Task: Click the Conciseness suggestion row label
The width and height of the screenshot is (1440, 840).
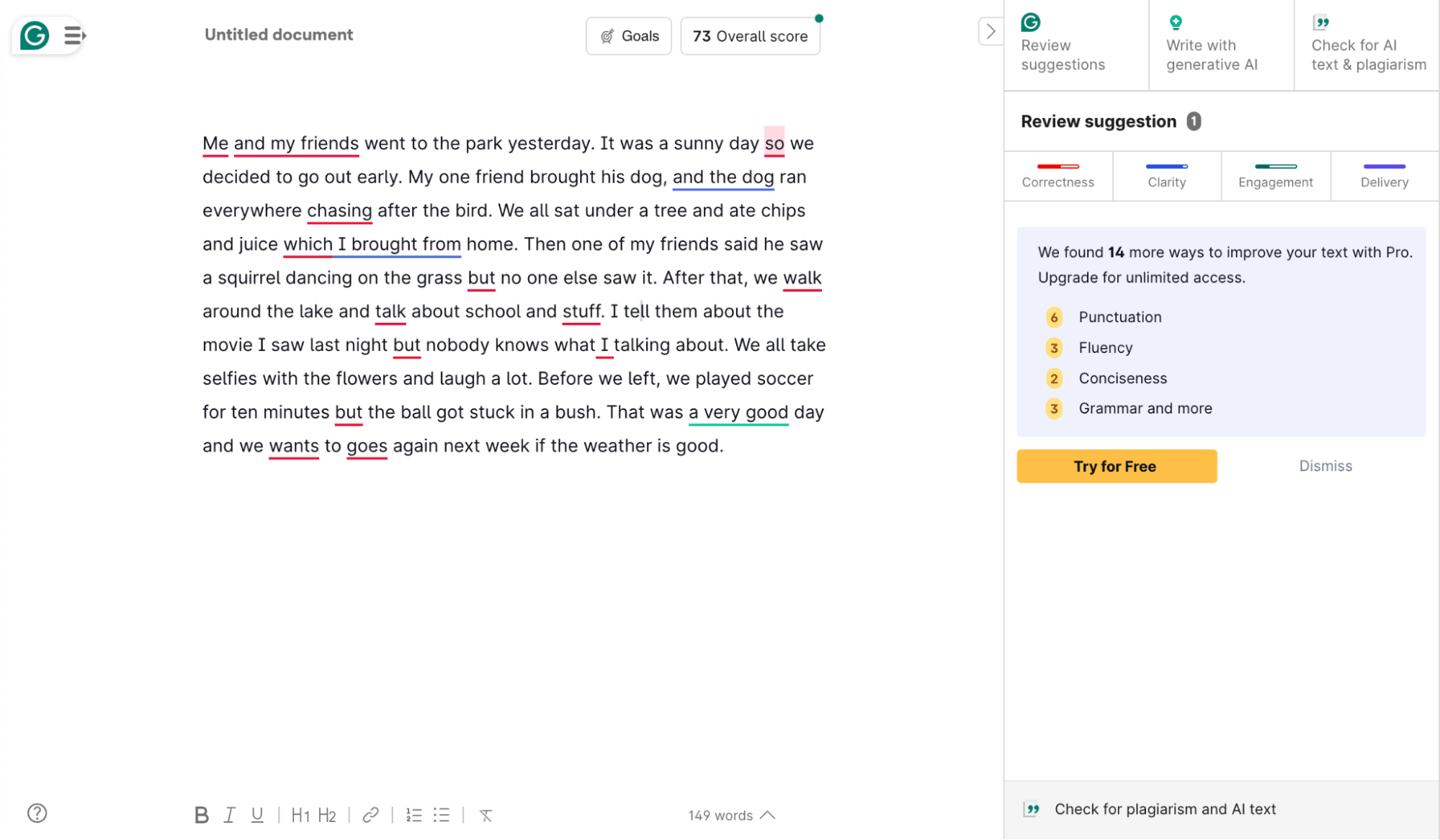Action: pyautogui.click(x=1123, y=378)
